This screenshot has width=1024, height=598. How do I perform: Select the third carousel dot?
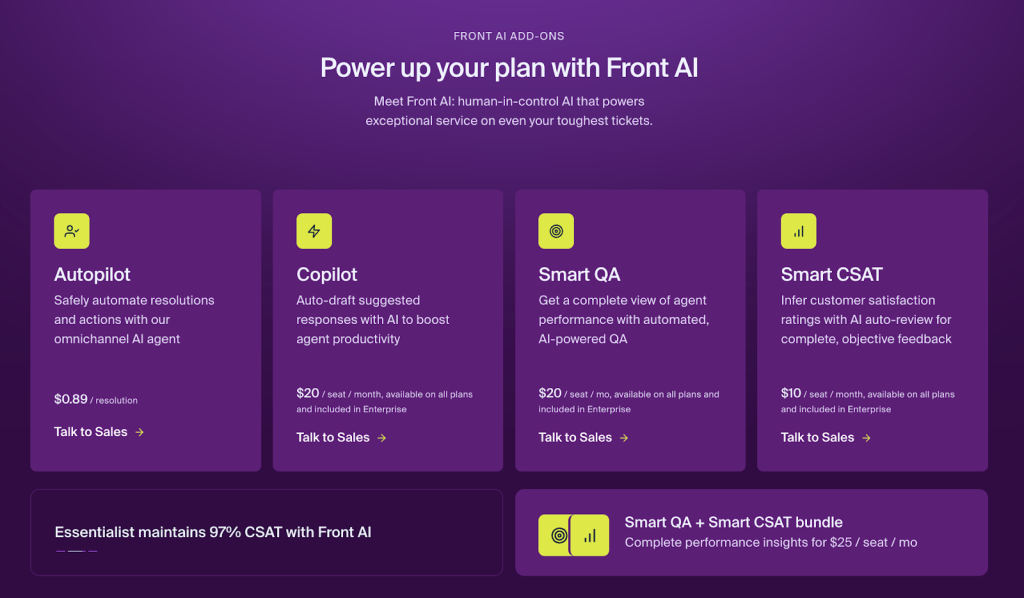(93, 551)
